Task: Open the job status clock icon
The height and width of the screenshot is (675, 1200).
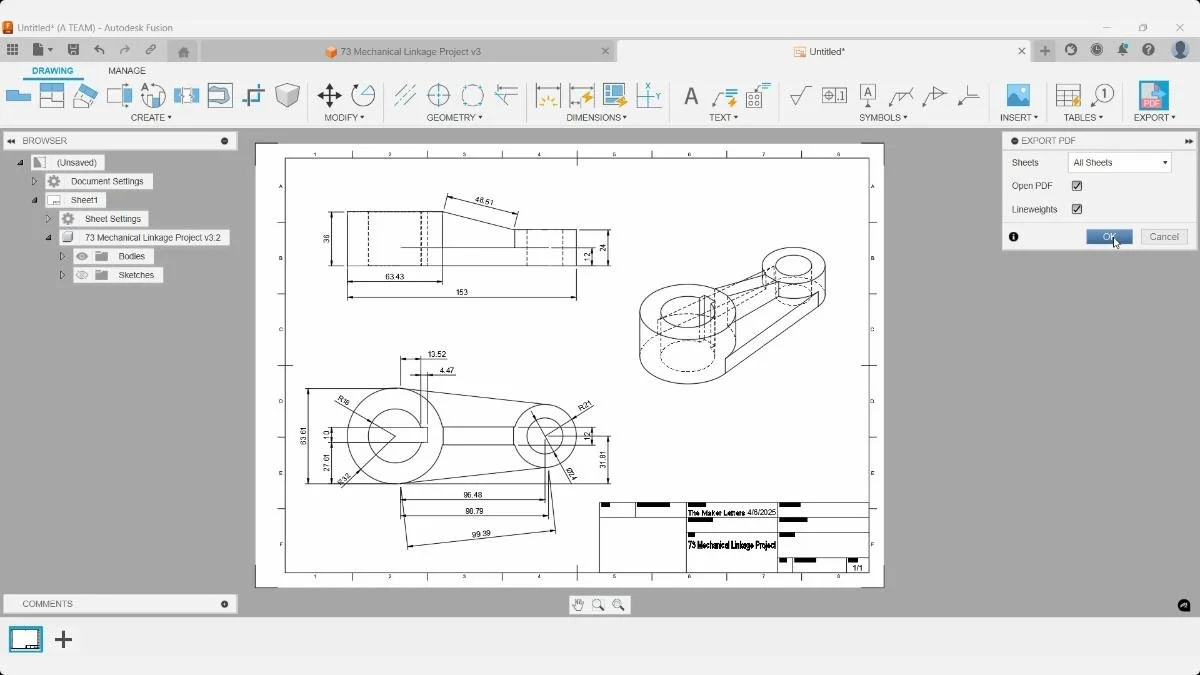Action: coord(1097,50)
